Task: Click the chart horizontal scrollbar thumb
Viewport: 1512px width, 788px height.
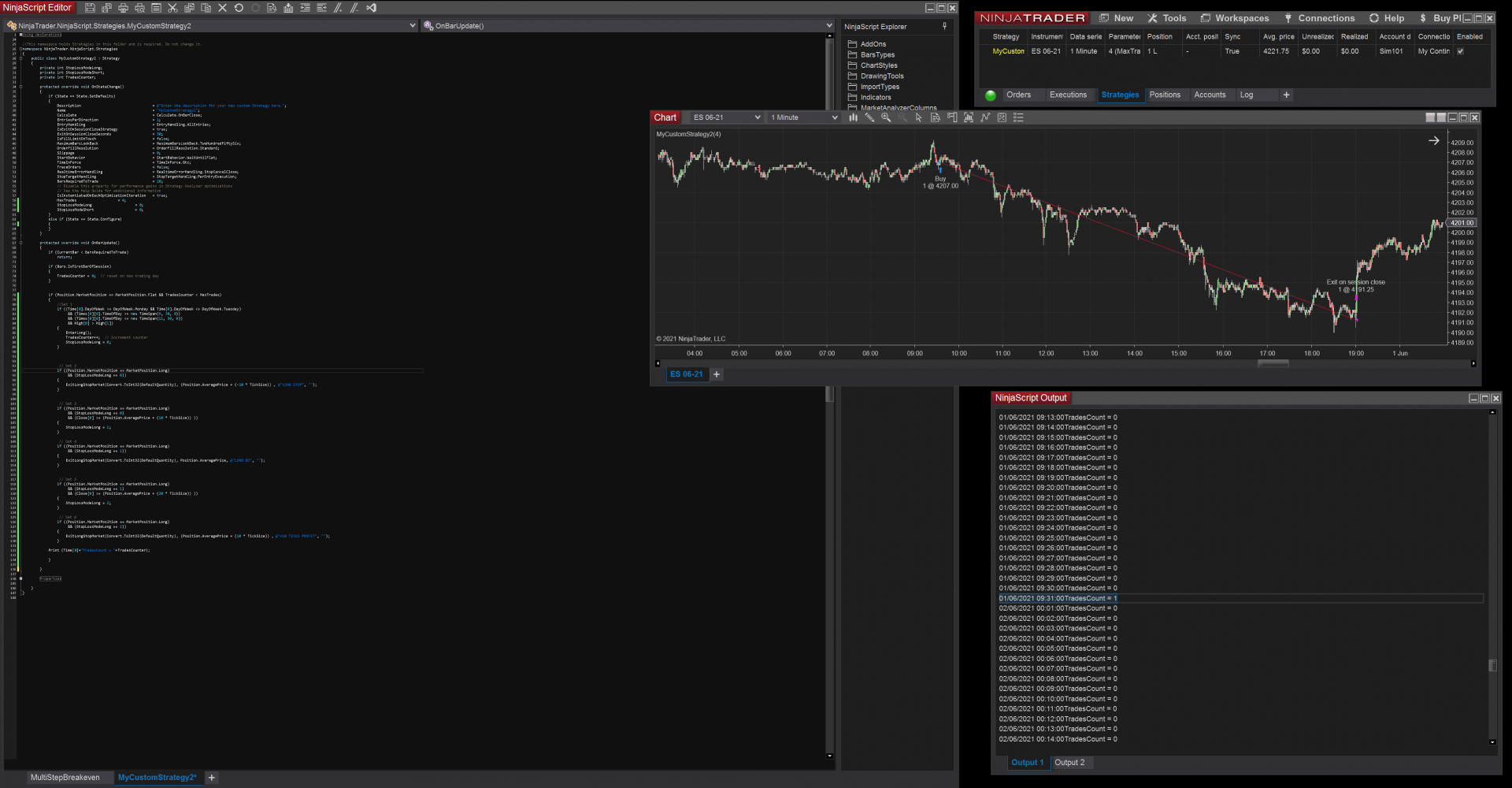Action: pyautogui.click(x=1273, y=363)
